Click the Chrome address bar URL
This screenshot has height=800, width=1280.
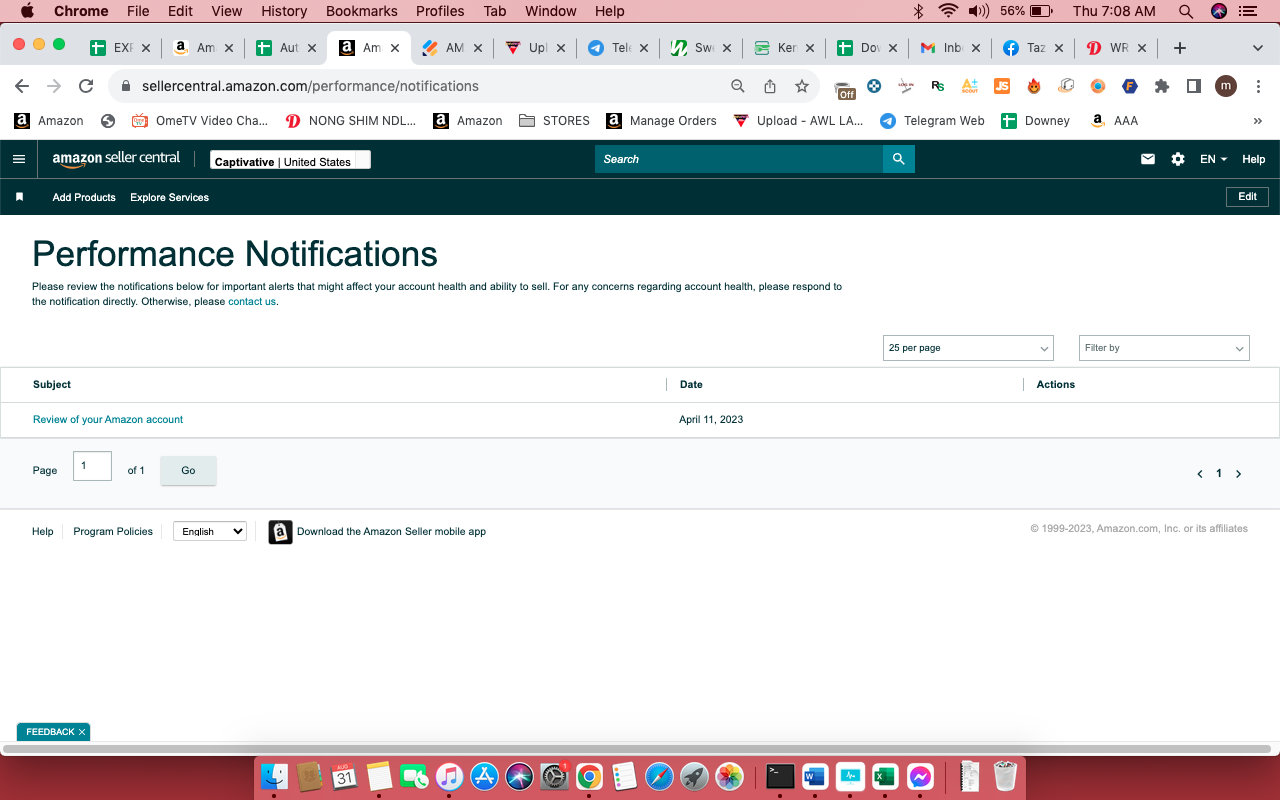tap(310, 86)
